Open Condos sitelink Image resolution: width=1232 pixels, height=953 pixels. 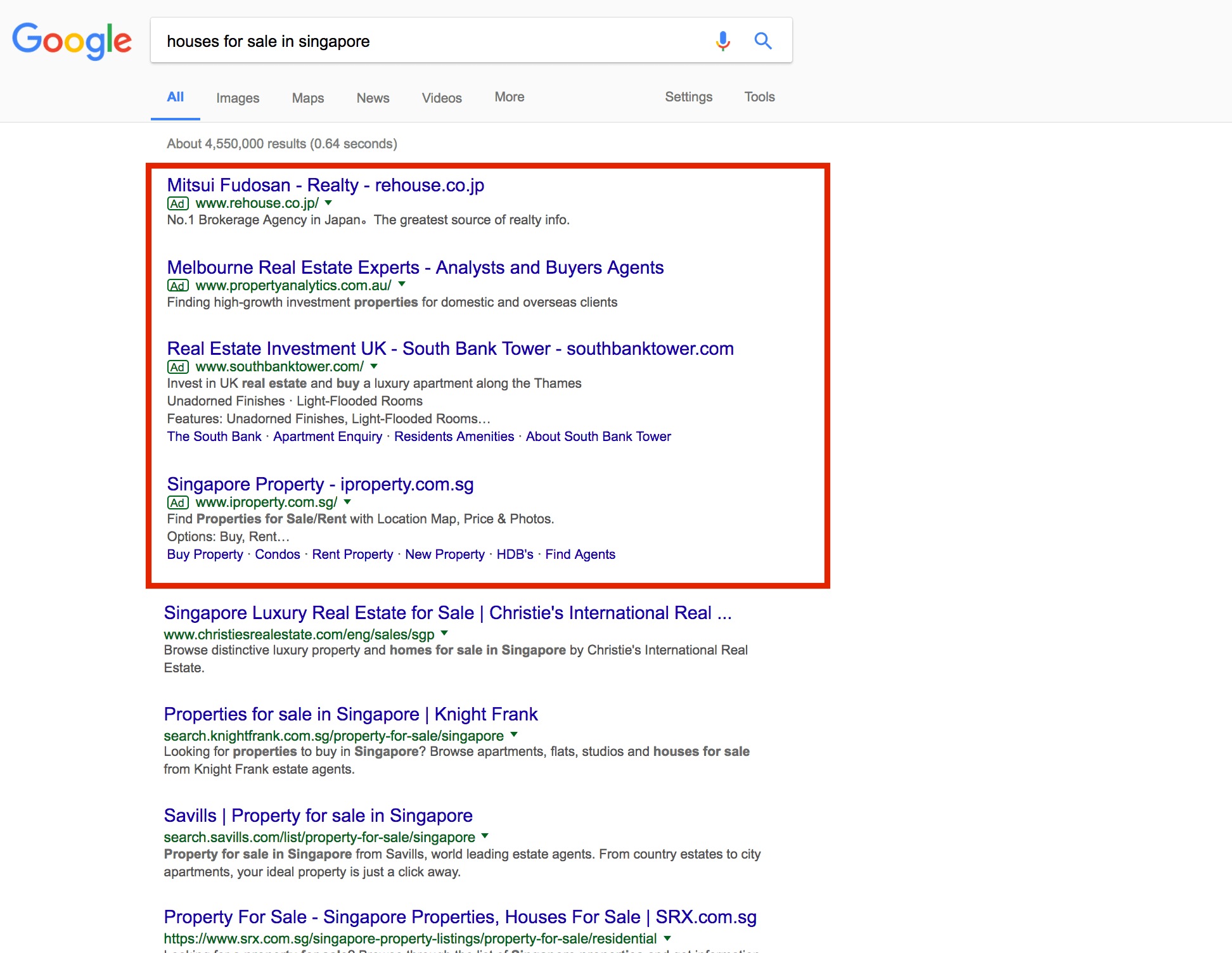pos(278,554)
